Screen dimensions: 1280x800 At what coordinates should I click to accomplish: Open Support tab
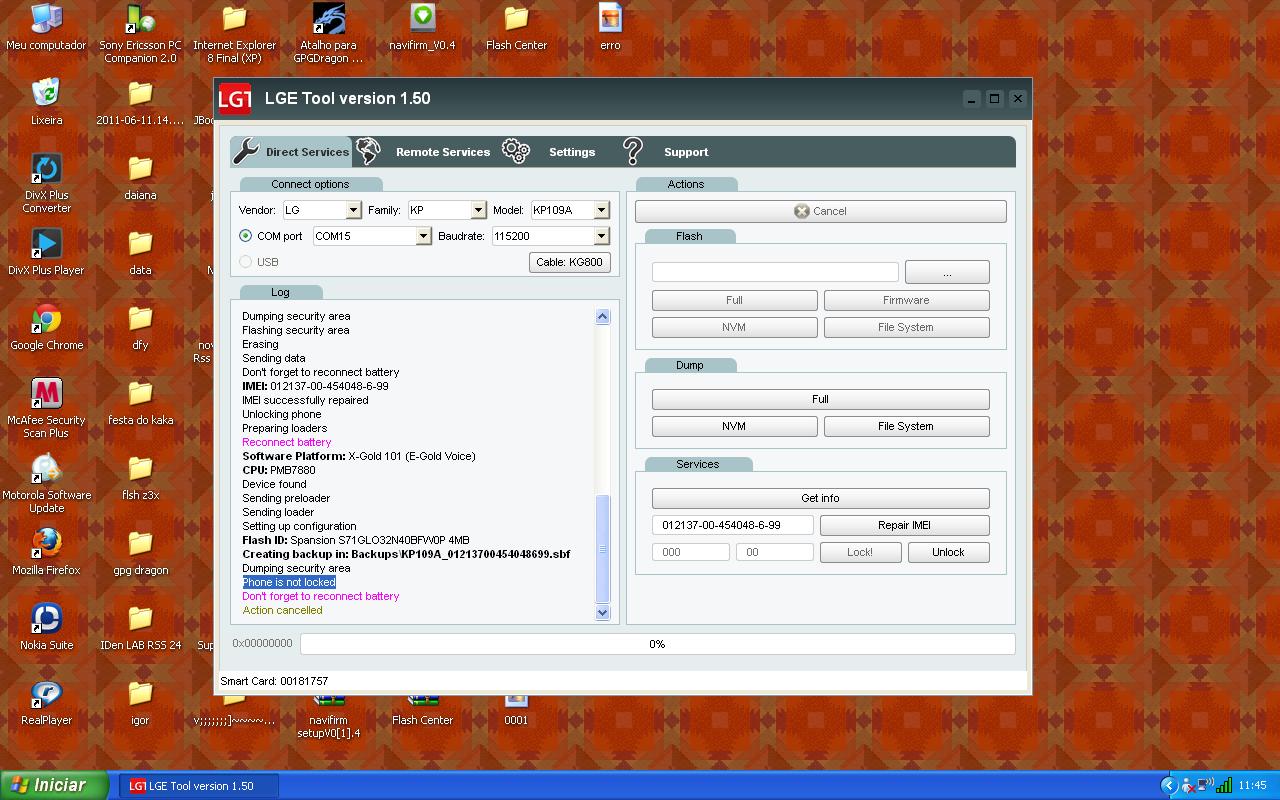664,152
